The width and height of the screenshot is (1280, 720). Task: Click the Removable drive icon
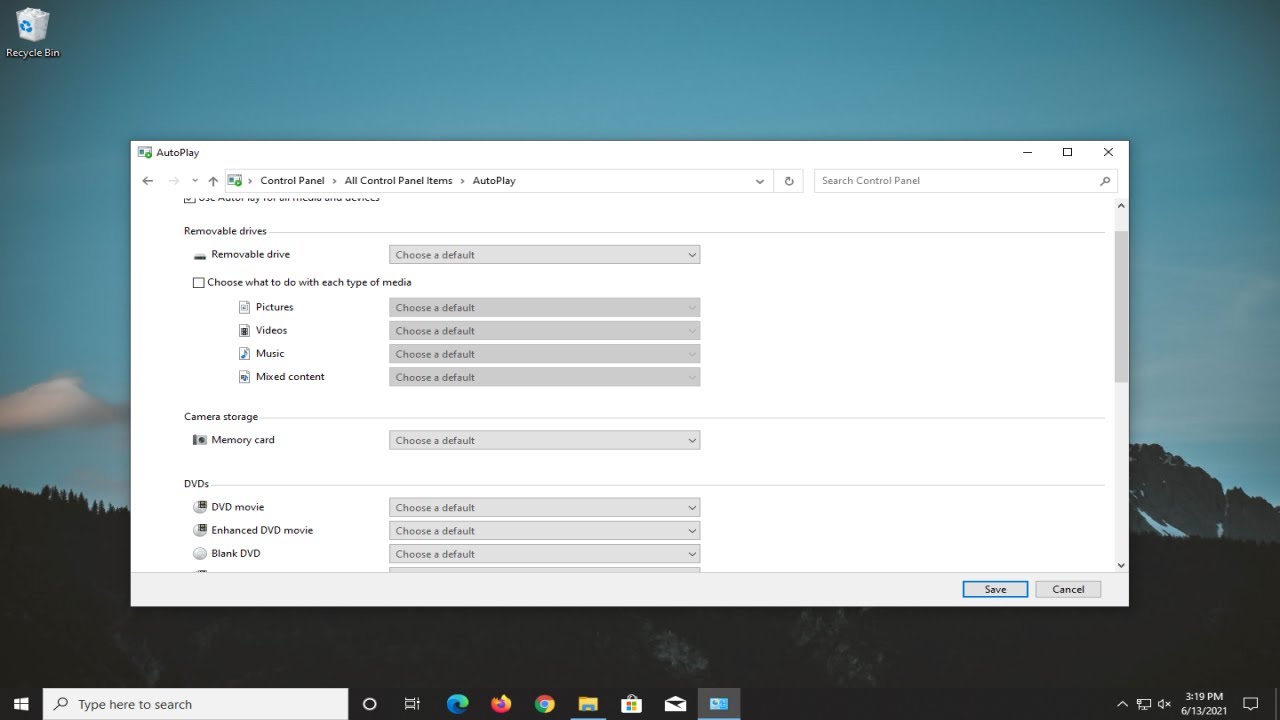(x=200, y=255)
